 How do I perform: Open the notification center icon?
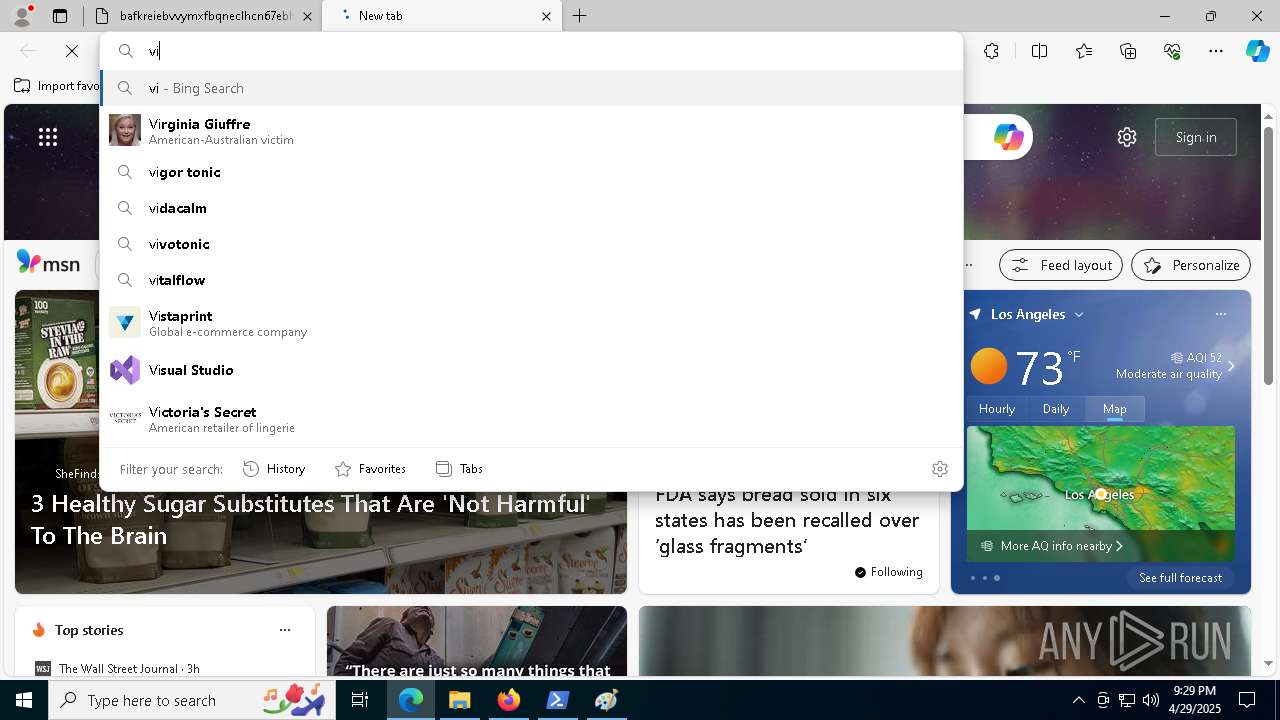click(x=1247, y=700)
